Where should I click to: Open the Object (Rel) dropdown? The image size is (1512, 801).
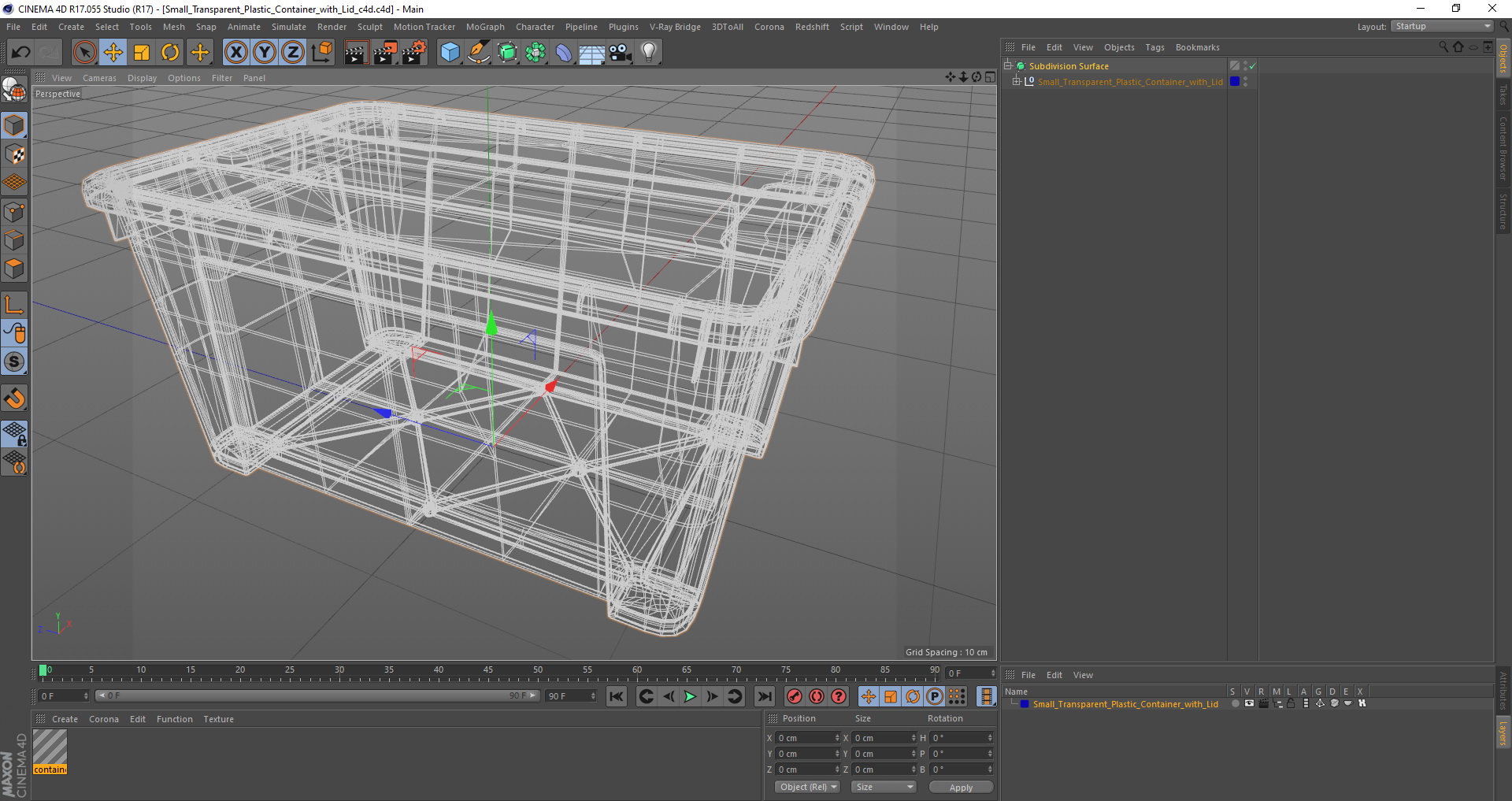pos(807,787)
